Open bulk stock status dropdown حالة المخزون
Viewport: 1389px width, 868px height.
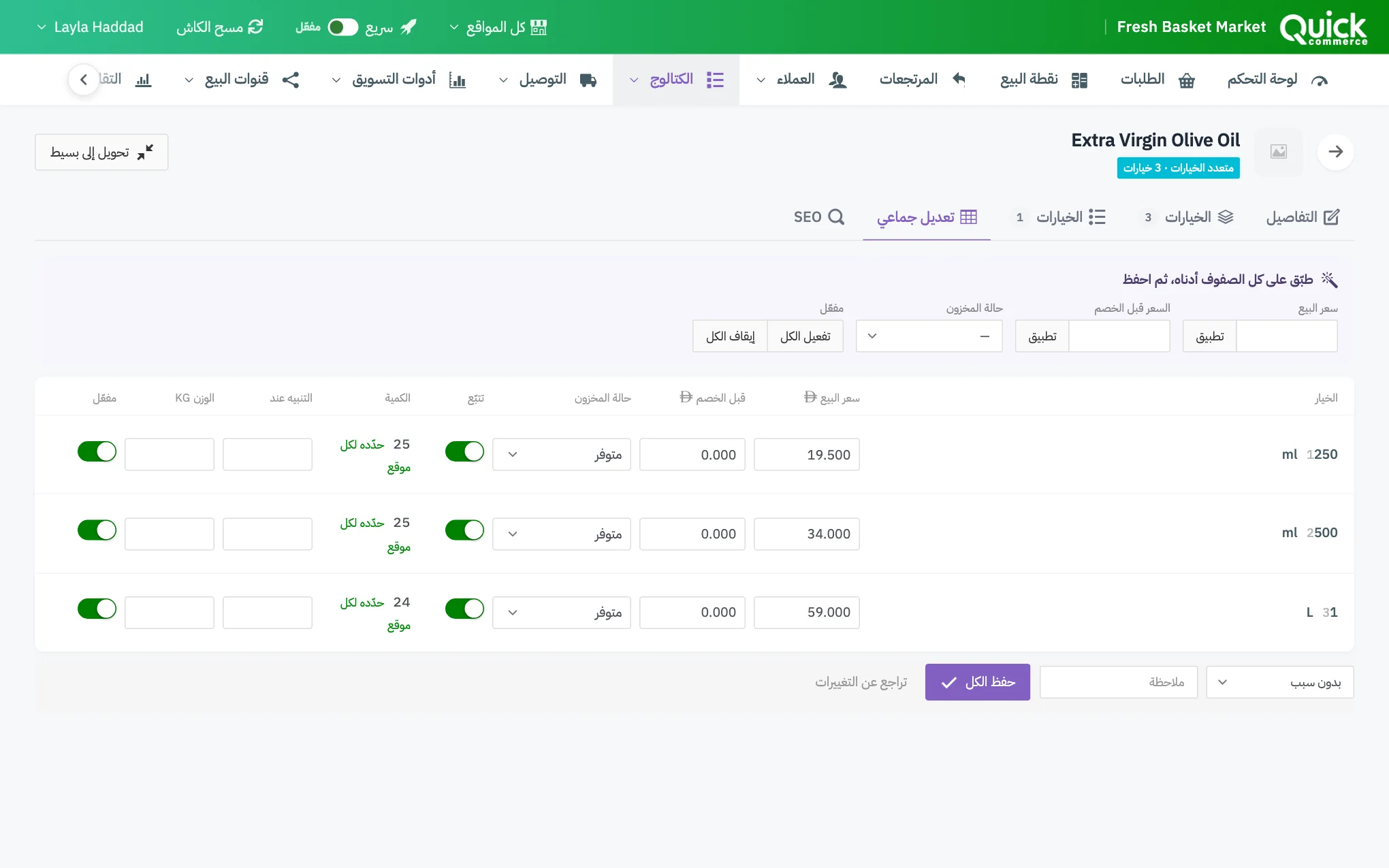[929, 336]
